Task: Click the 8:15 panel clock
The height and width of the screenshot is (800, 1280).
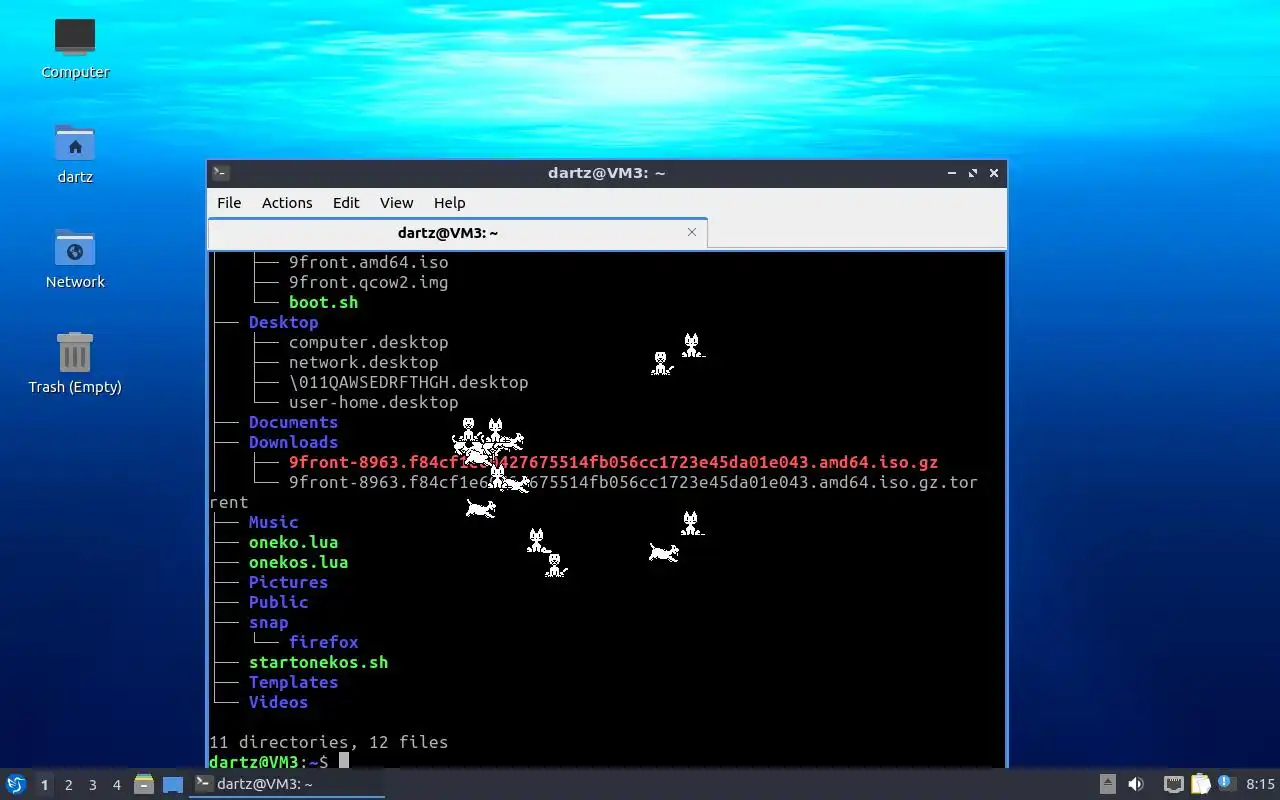Action: coord(1260,784)
